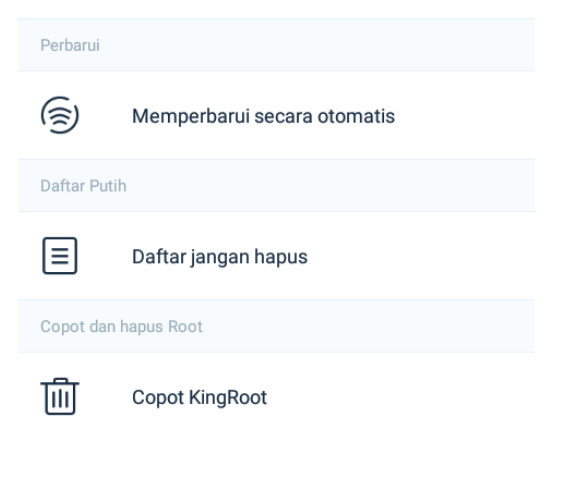Click the word Copot before KingRoot
The height and width of the screenshot is (483, 577).
click(x=158, y=398)
